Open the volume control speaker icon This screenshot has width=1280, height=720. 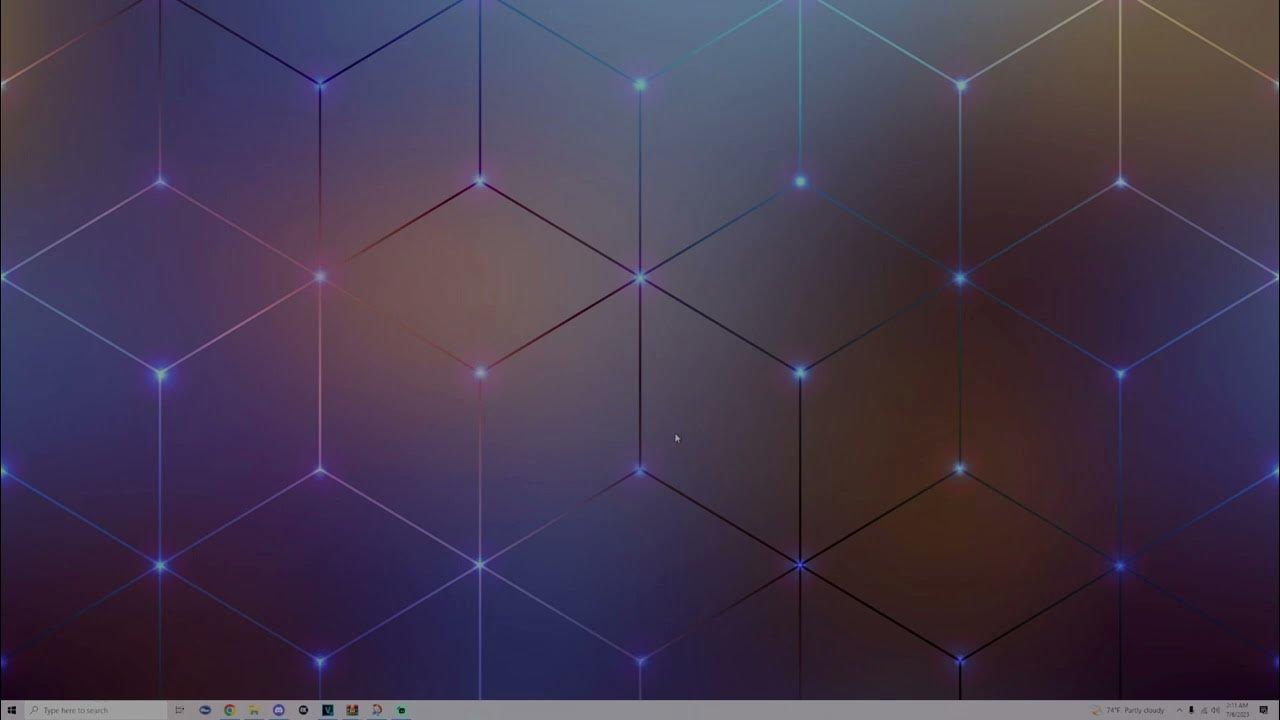tap(1216, 710)
